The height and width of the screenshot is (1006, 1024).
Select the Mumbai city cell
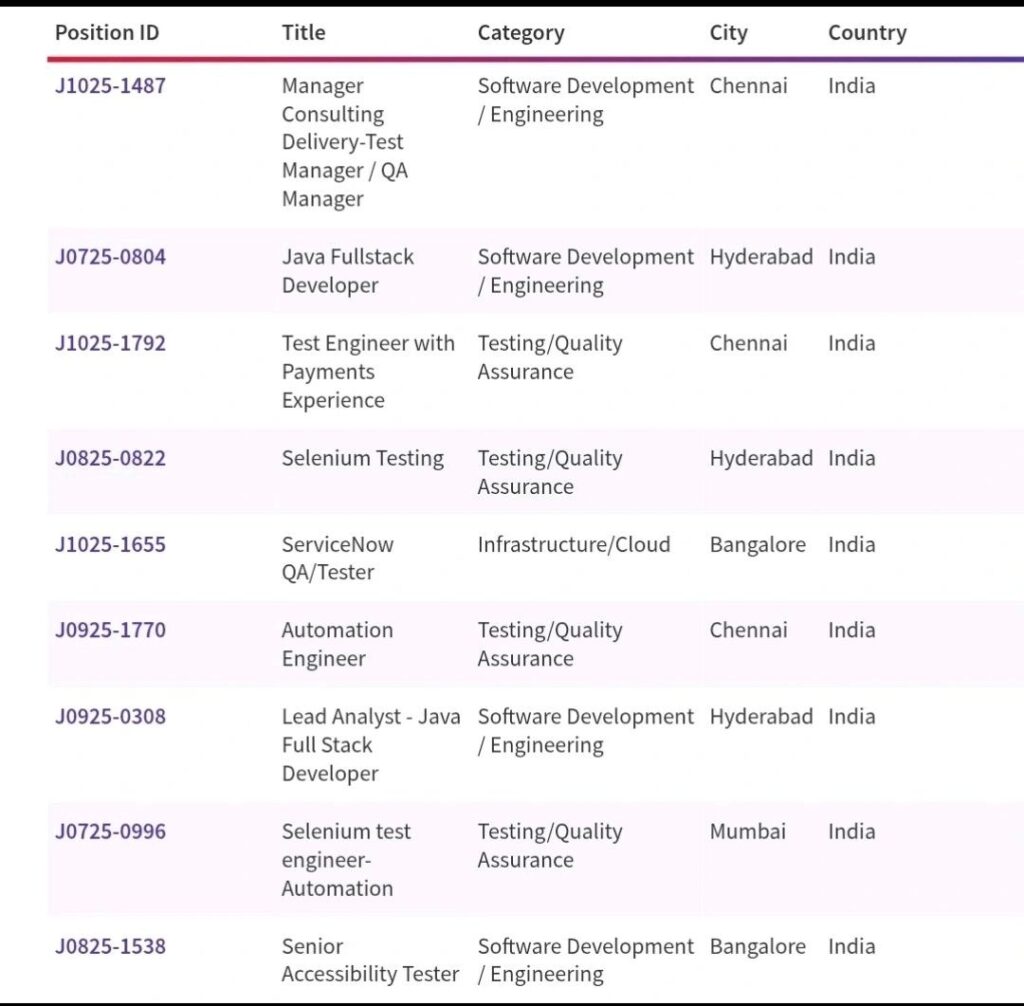coord(747,831)
